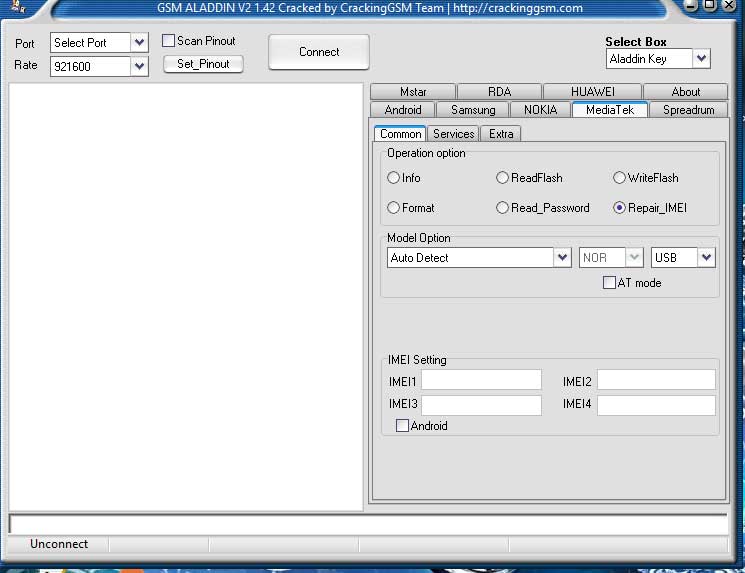The image size is (745, 573).
Task: Switch to the Mstar tab
Action: coord(413,92)
